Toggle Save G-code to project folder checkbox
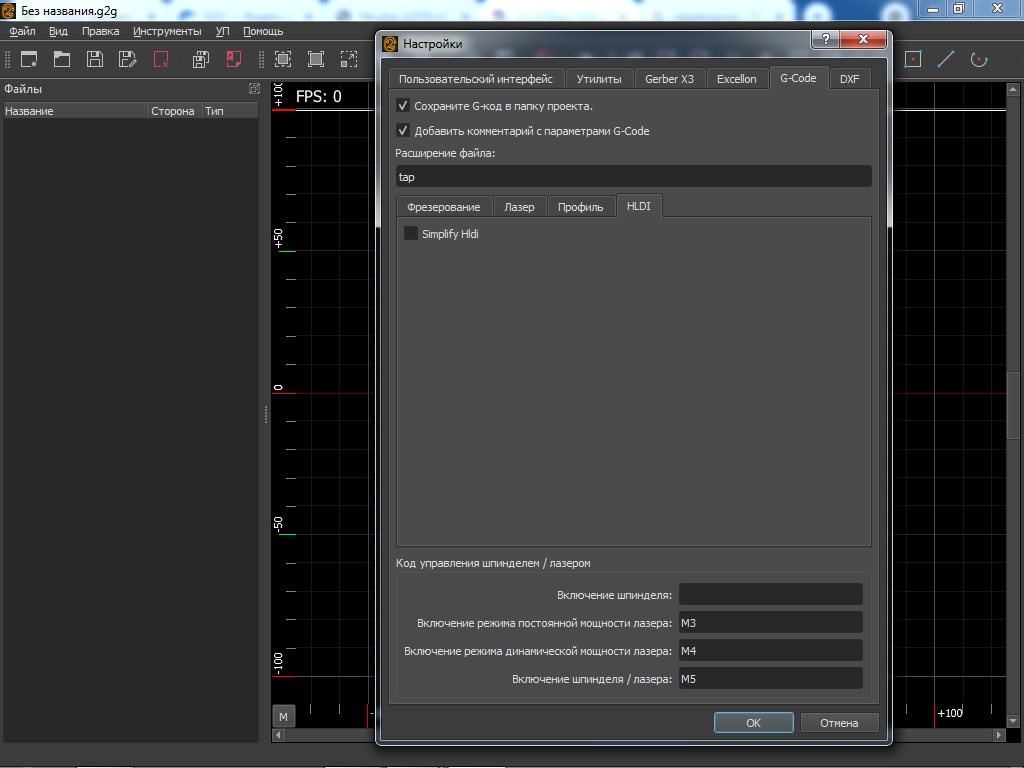Screen dimensions: 1024x768 coord(403,105)
